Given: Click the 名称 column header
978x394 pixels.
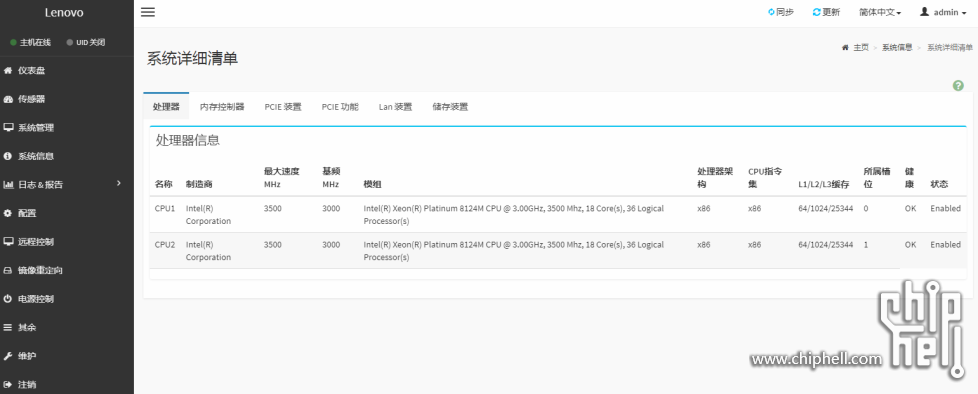Looking at the screenshot, I should pos(163,184).
